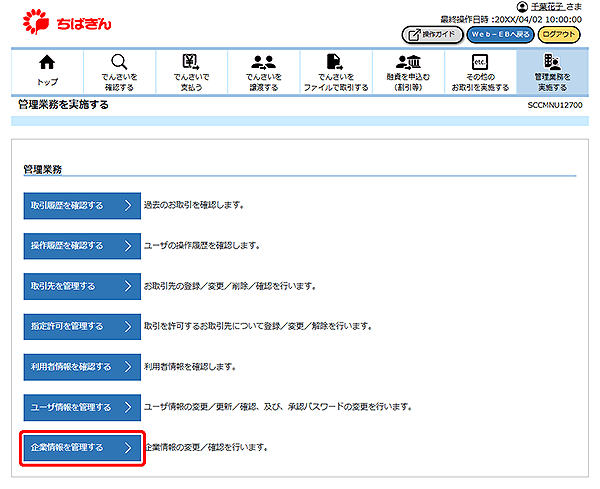The width and height of the screenshot is (600, 489).
Task: Click the two-person icon for でんさいを譲渡する
Action: pos(263,62)
